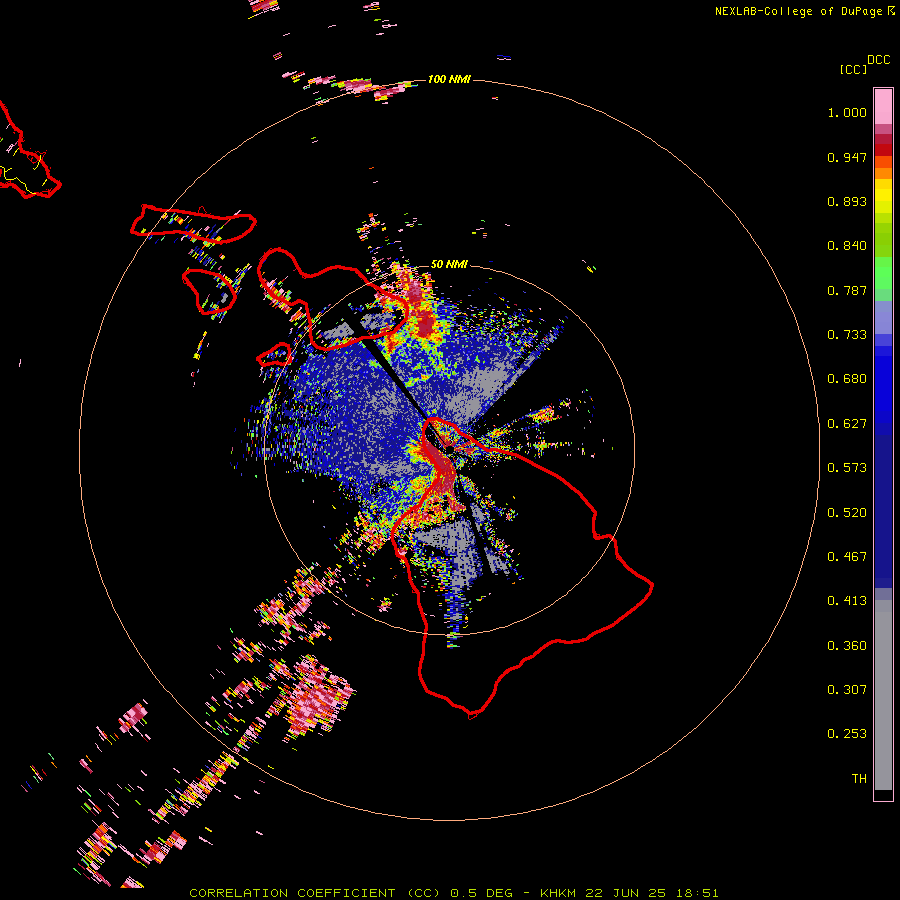Click the 0.787 scale value
Image resolution: width=900 pixels, height=900 pixels.
(x=847, y=290)
